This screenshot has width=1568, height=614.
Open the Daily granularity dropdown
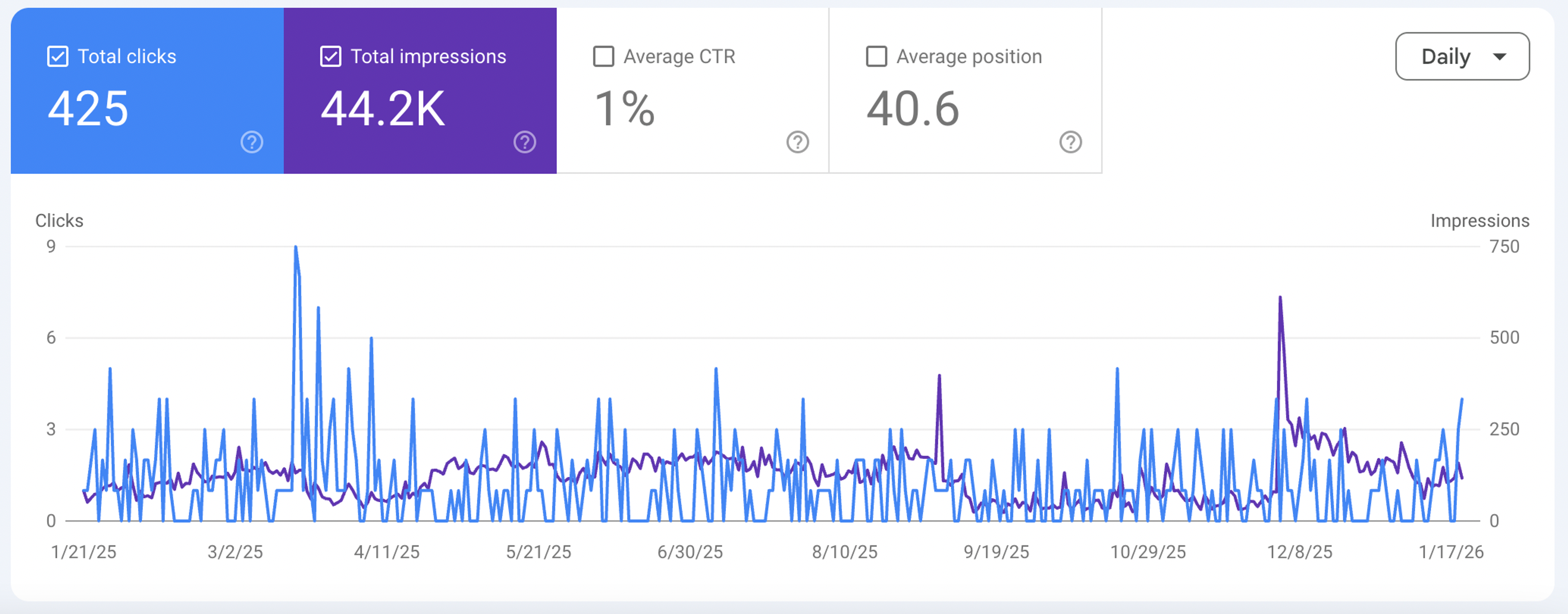tap(1462, 57)
